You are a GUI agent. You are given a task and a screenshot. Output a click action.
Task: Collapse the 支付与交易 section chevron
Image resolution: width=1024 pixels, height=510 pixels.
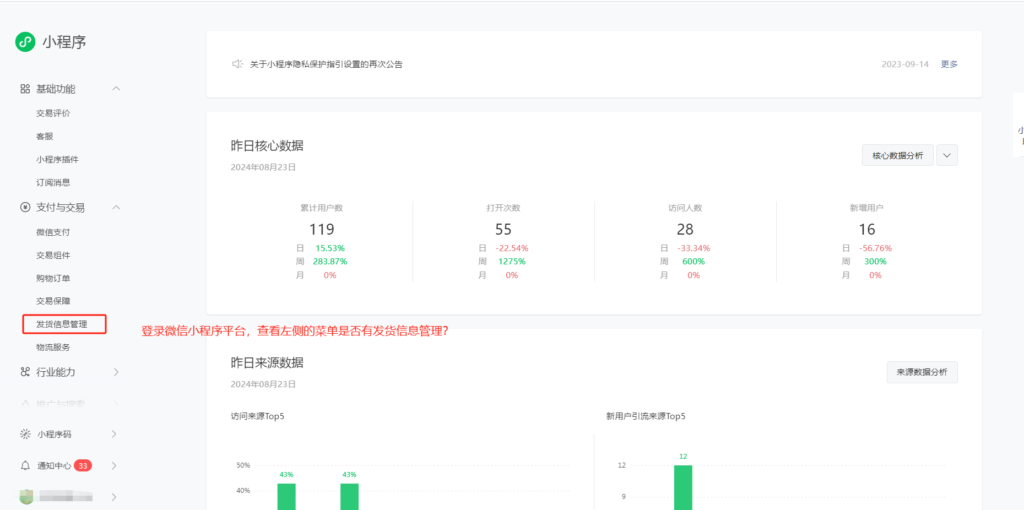(116, 207)
